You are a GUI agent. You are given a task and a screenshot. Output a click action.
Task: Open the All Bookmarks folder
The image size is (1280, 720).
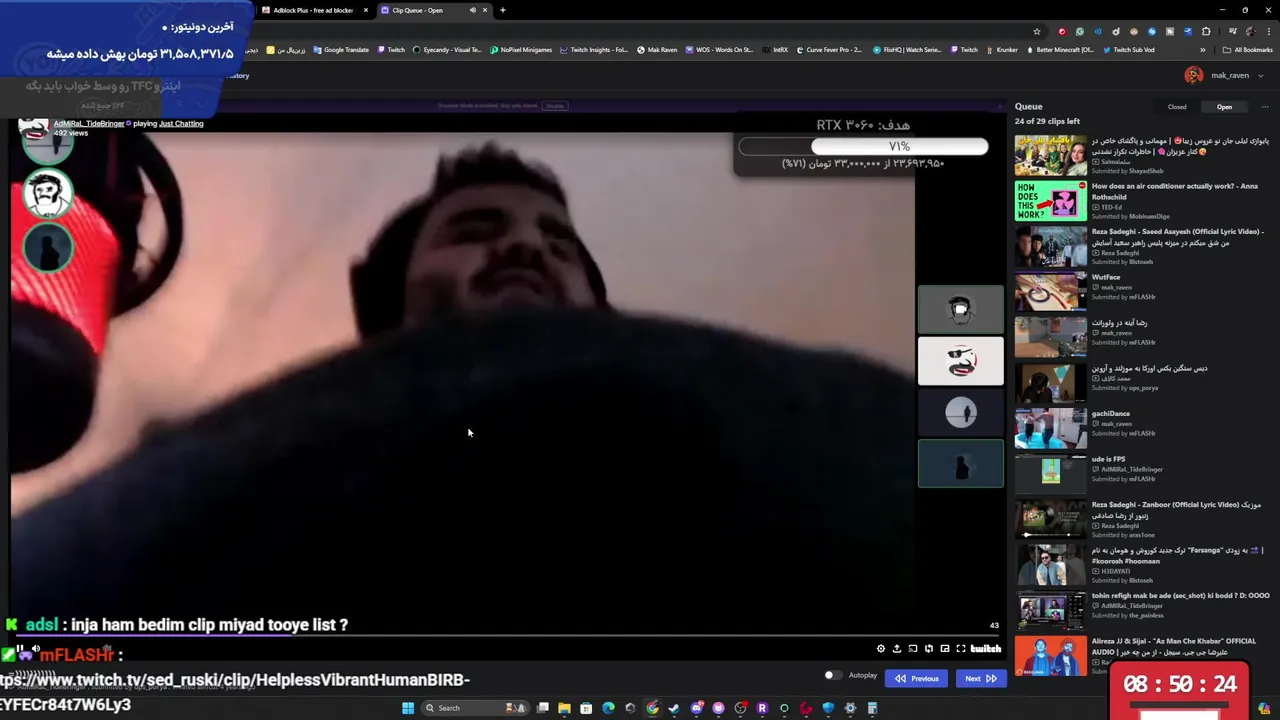[1247, 50]
